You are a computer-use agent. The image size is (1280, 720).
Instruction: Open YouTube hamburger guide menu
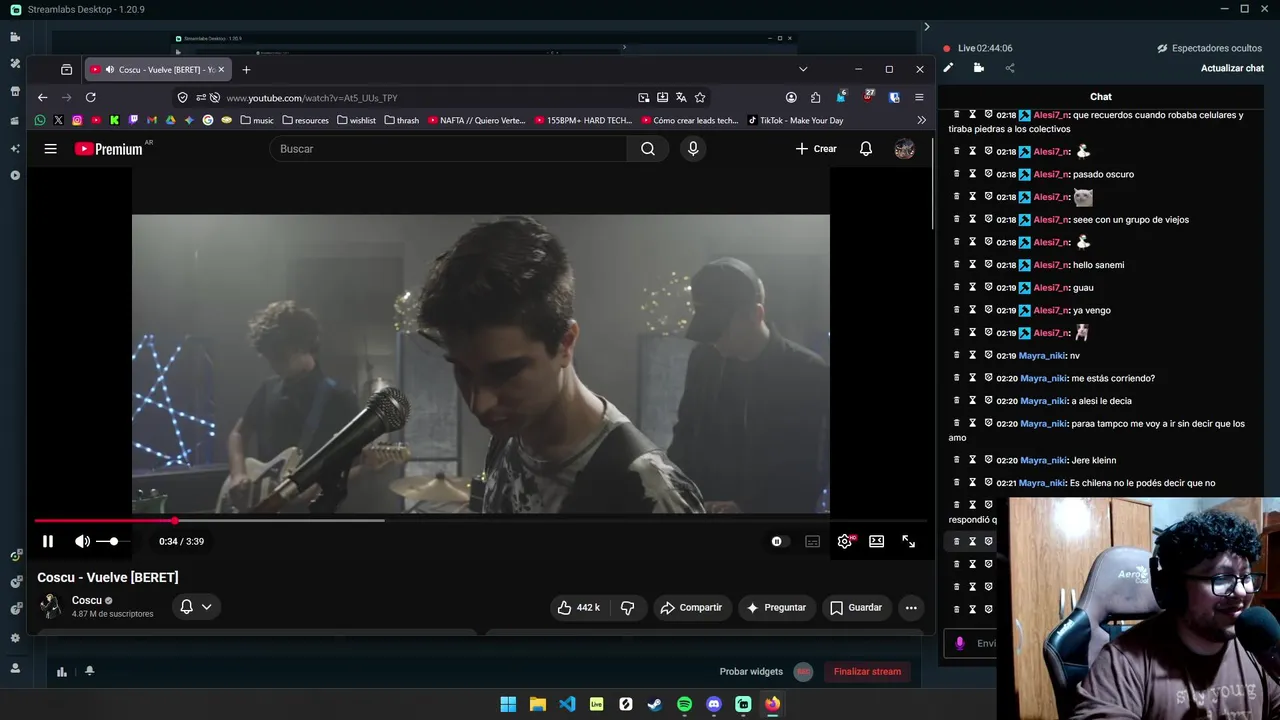pos(50,149)
